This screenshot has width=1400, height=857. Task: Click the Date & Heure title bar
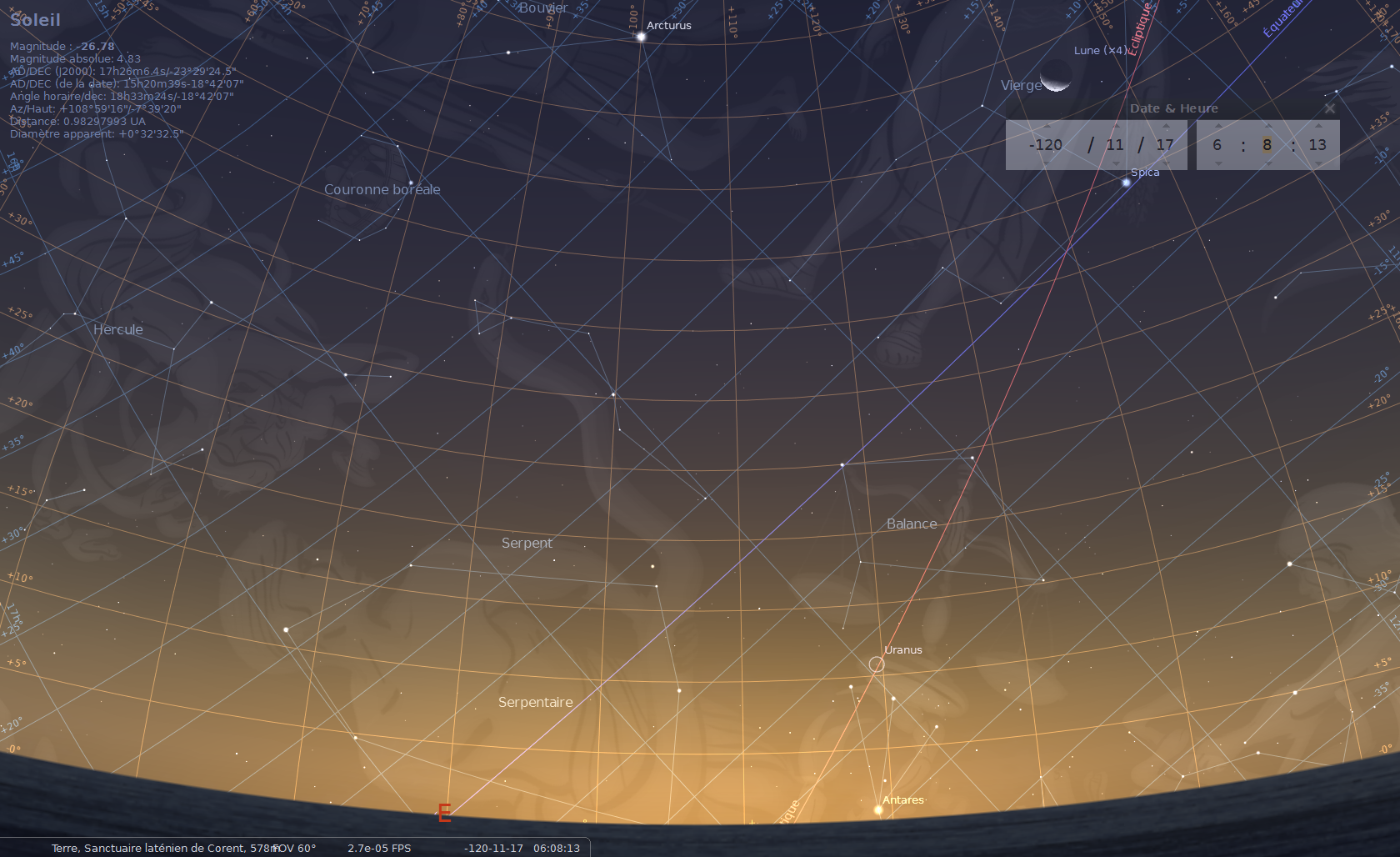[x=1173, y=108]
